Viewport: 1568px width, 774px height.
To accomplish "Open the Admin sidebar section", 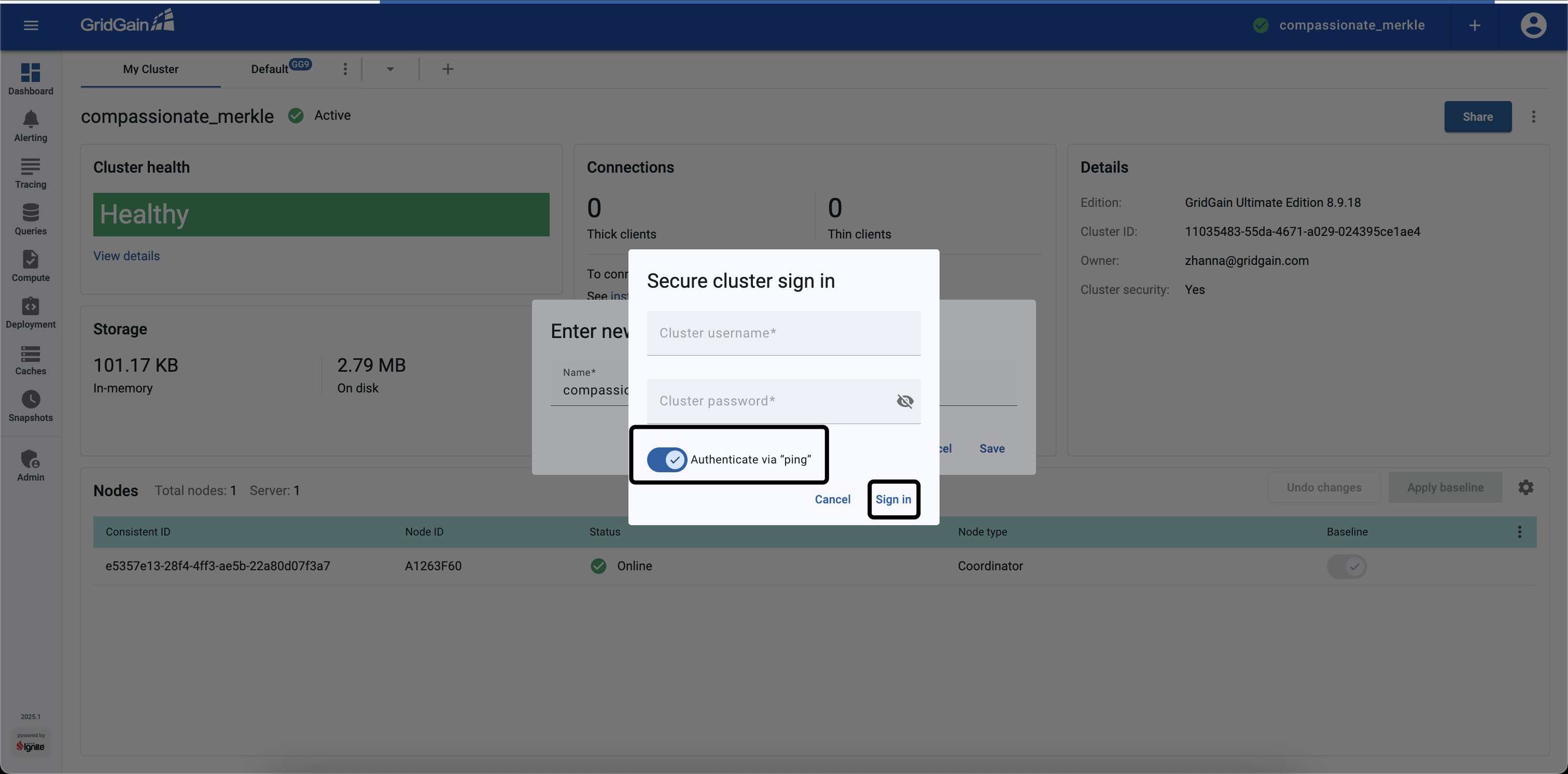I will [x=31, y=466].
